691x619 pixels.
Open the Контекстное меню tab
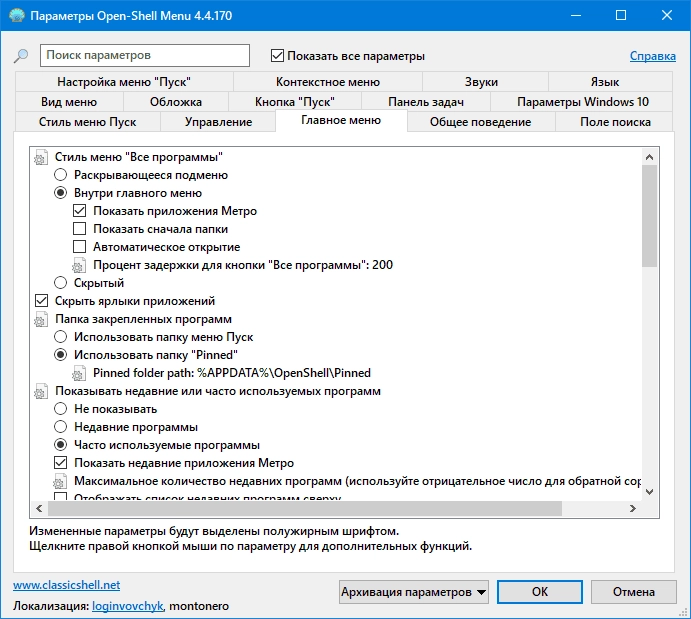click(x=327, y=82)
